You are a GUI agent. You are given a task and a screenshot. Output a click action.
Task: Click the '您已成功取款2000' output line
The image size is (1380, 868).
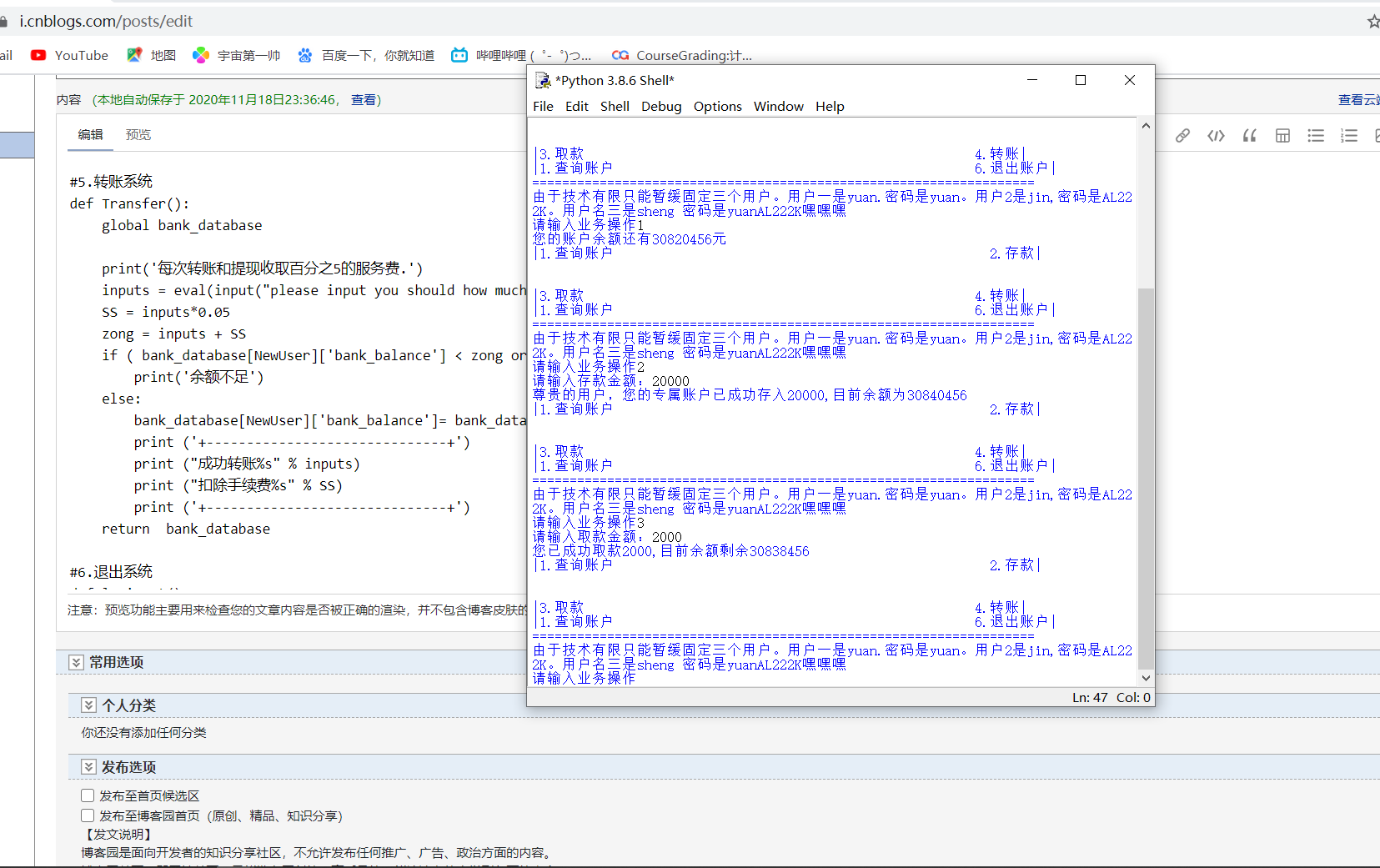coord(671,551)
